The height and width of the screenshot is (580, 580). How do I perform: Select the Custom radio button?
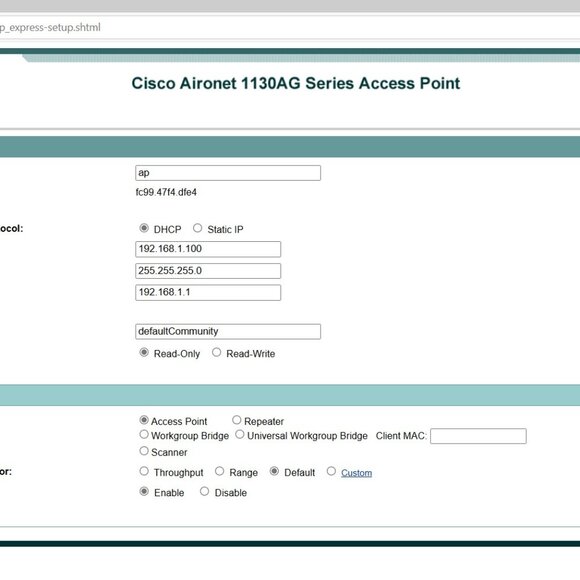331,471
